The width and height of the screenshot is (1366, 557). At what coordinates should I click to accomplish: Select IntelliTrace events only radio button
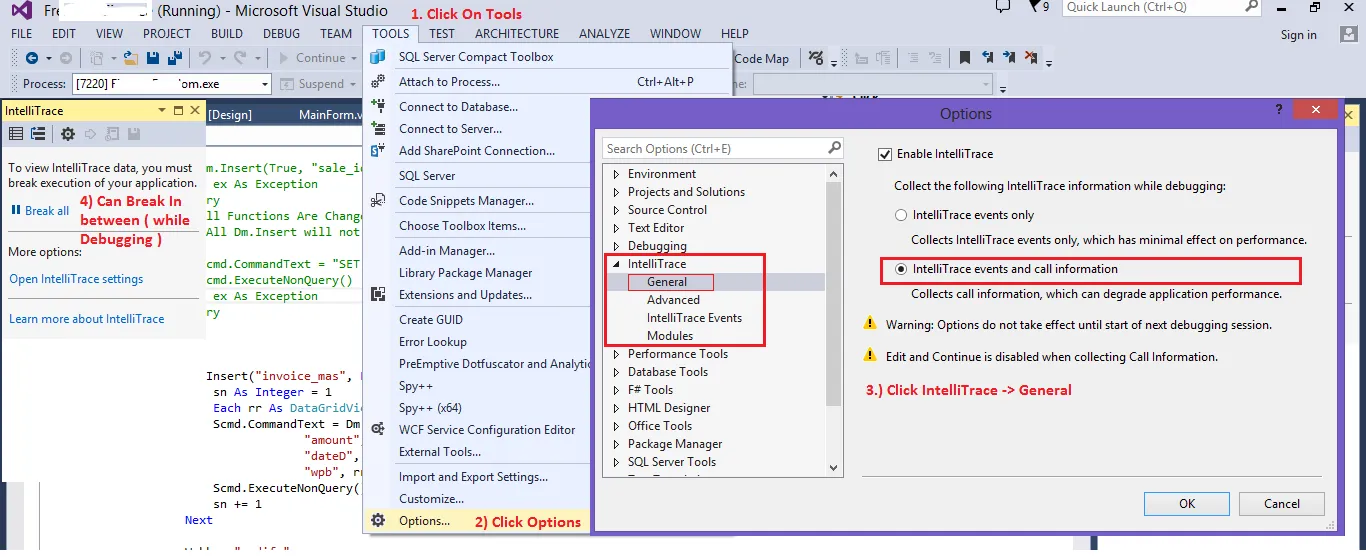tap(901, 215)
